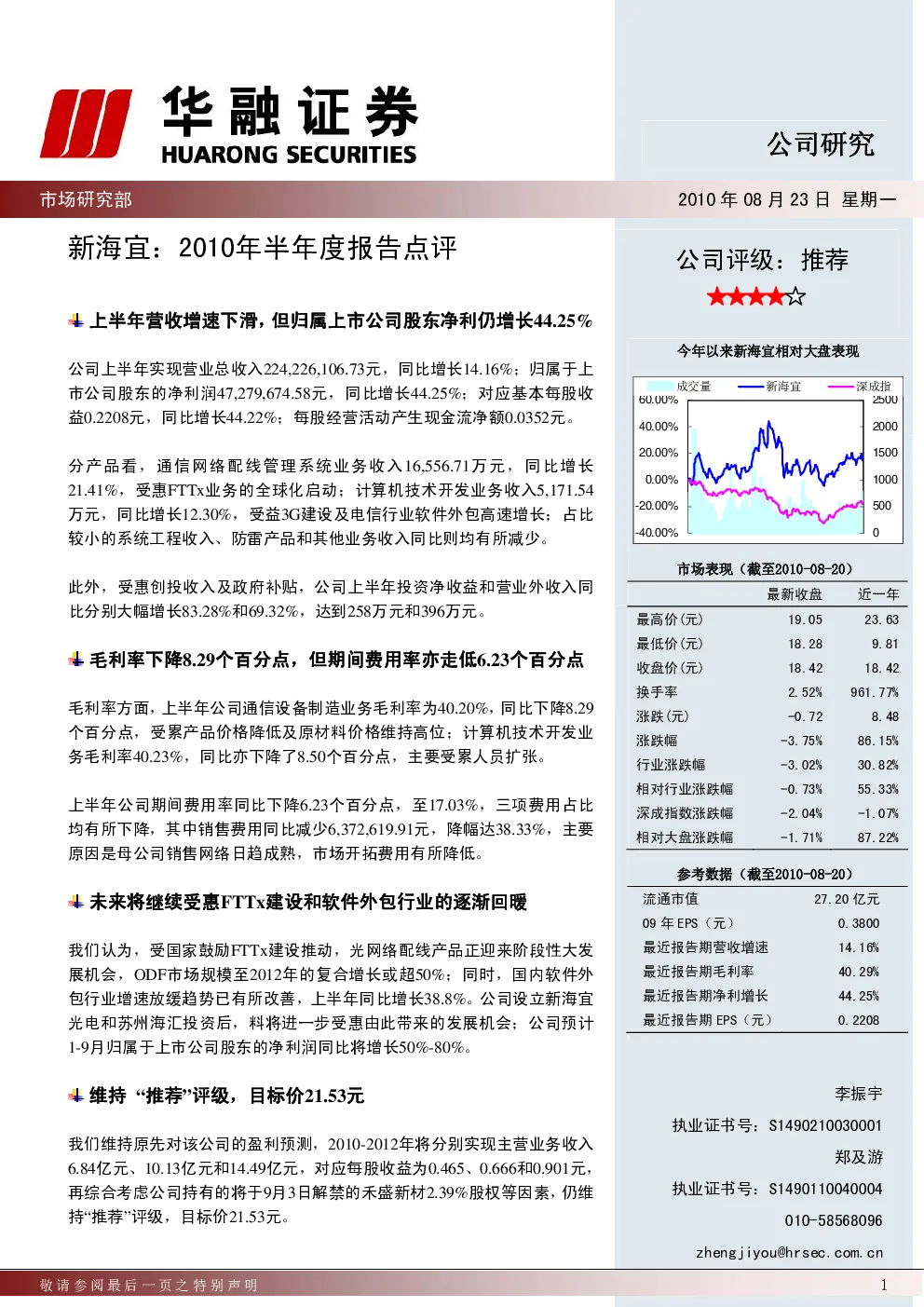Click the 市场研究部 banner label
Screen dimensions: 924x1307
click(86, 199)
